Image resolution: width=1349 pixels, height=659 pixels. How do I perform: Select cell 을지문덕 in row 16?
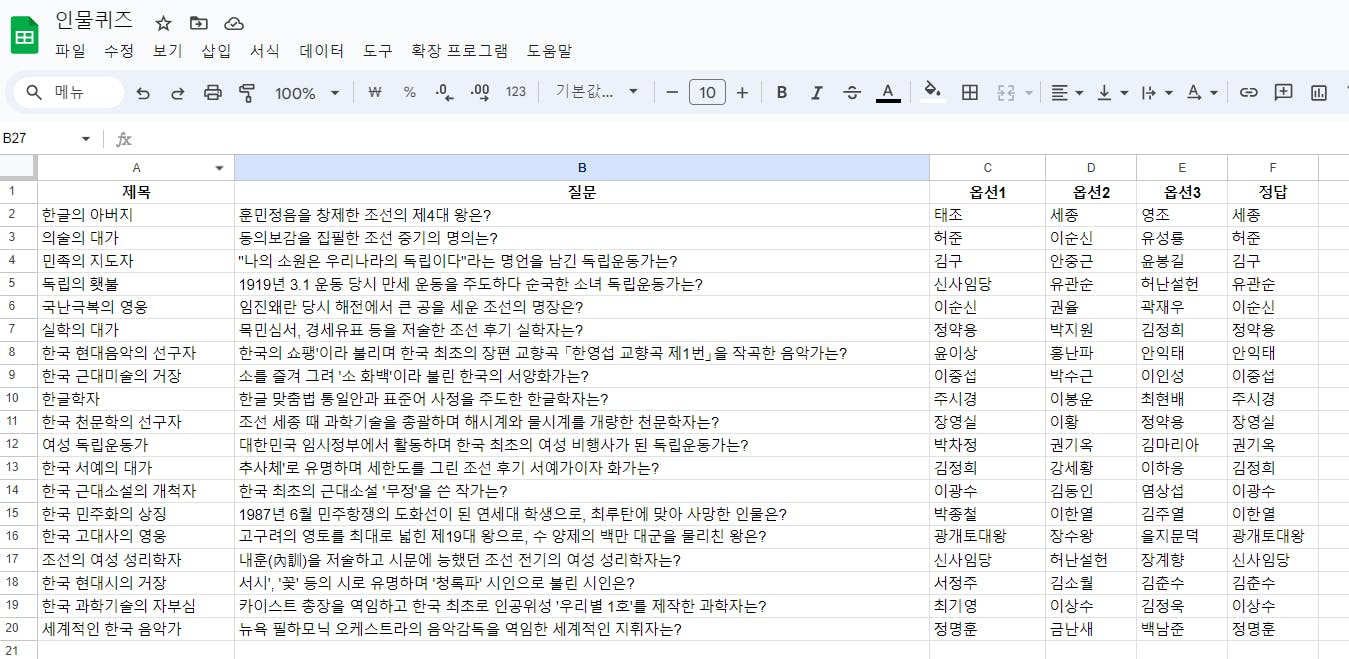1182,537
